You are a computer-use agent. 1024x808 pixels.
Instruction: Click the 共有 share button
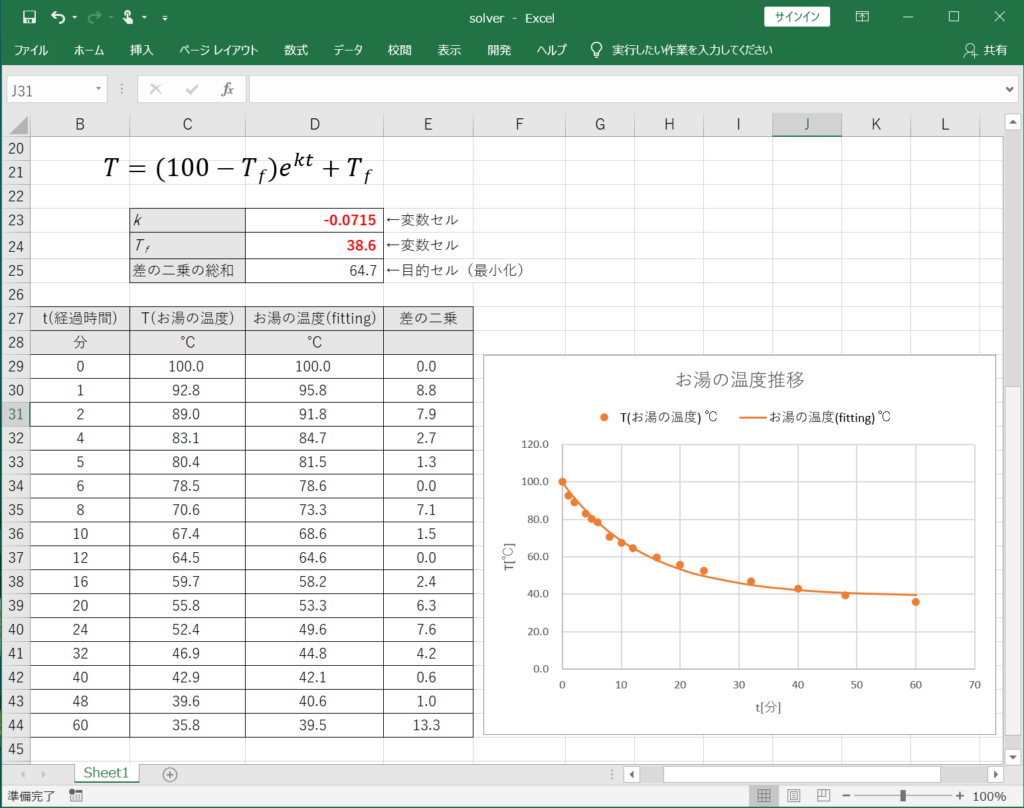[x=985, y=50]
